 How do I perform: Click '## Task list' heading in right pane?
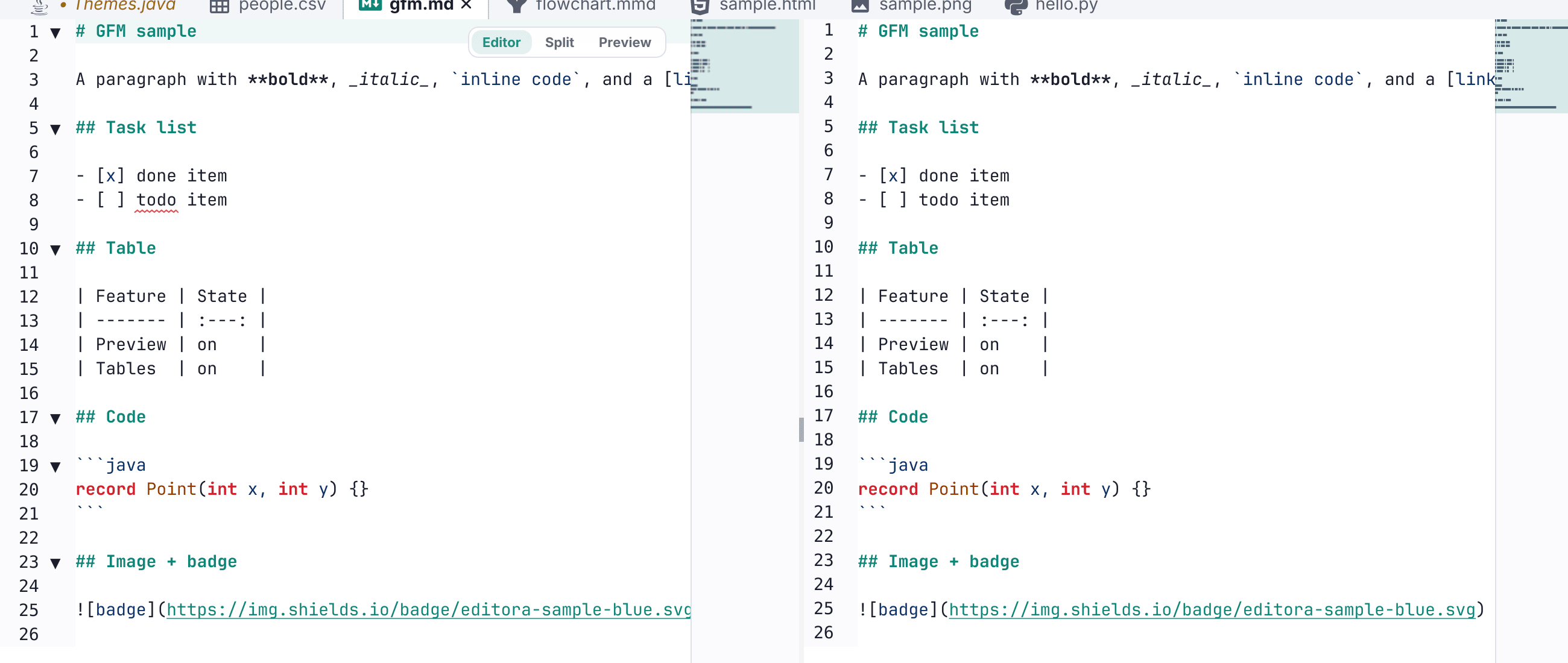click(918, 127)
